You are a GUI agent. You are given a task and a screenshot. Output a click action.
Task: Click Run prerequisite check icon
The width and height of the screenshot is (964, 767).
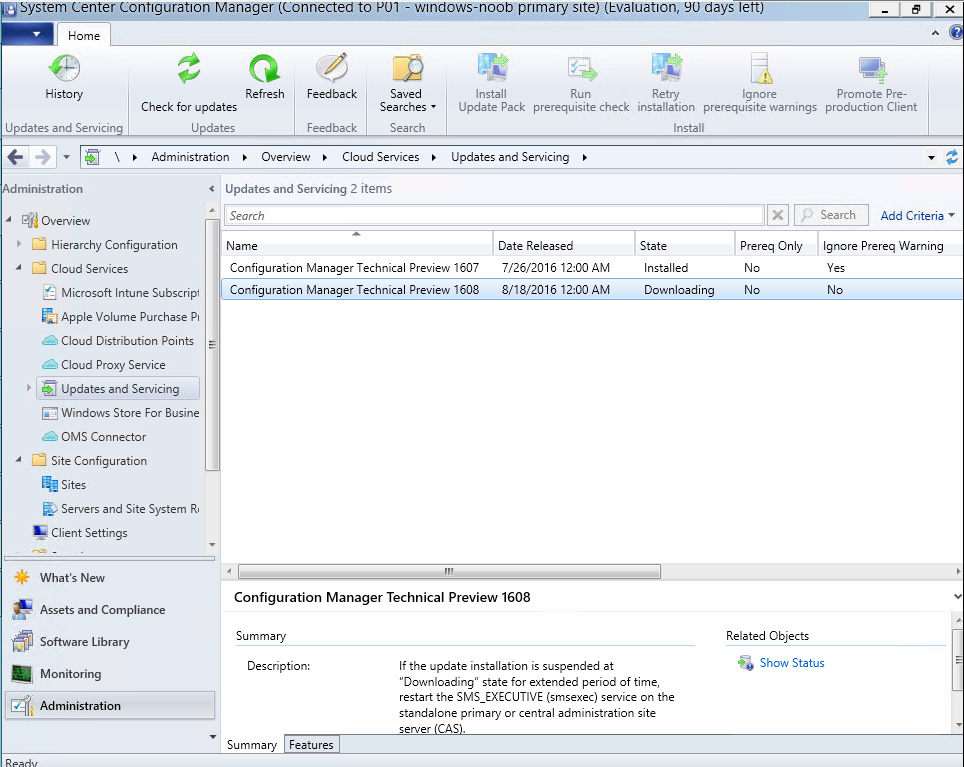[581, 69]
